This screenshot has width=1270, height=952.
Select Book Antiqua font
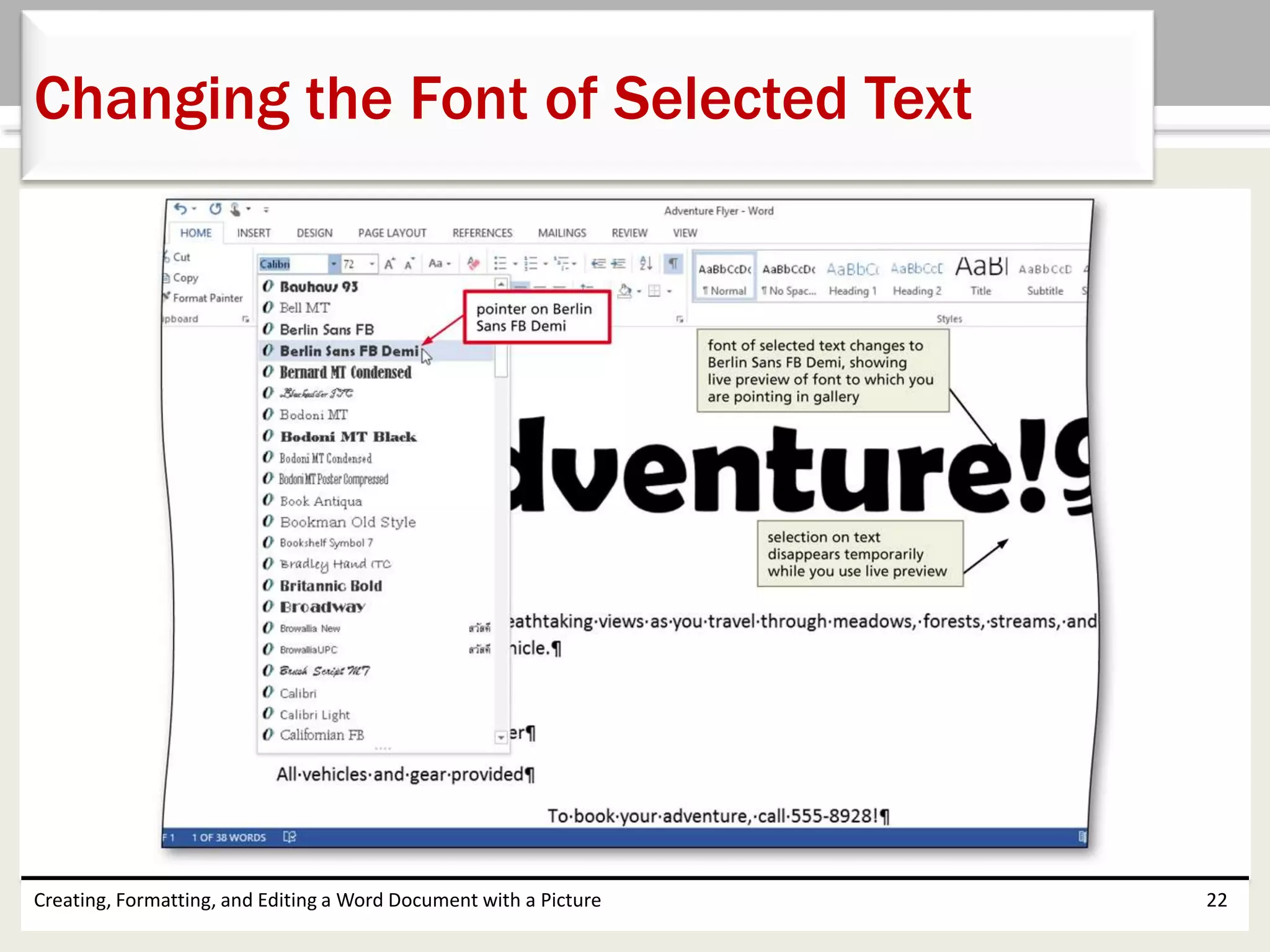point(376,501)
